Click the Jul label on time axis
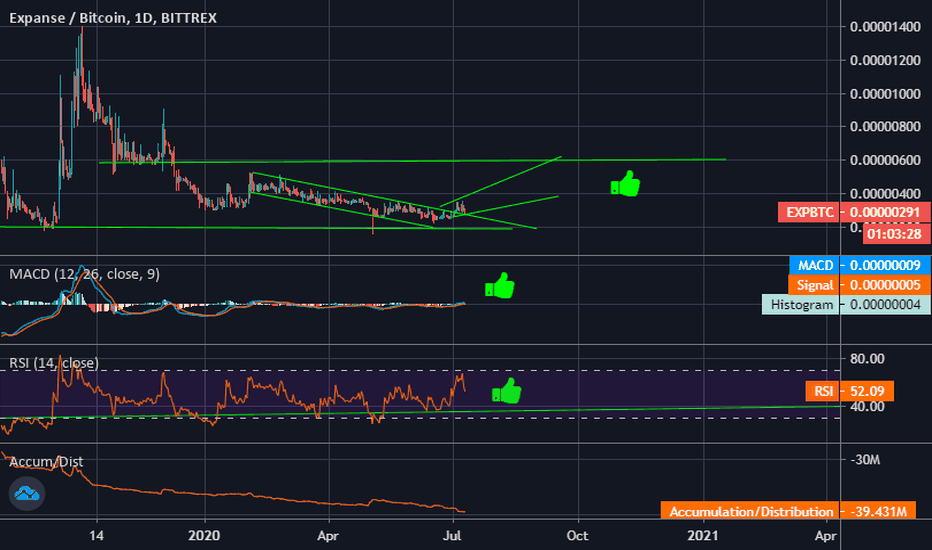 (453, 536)
